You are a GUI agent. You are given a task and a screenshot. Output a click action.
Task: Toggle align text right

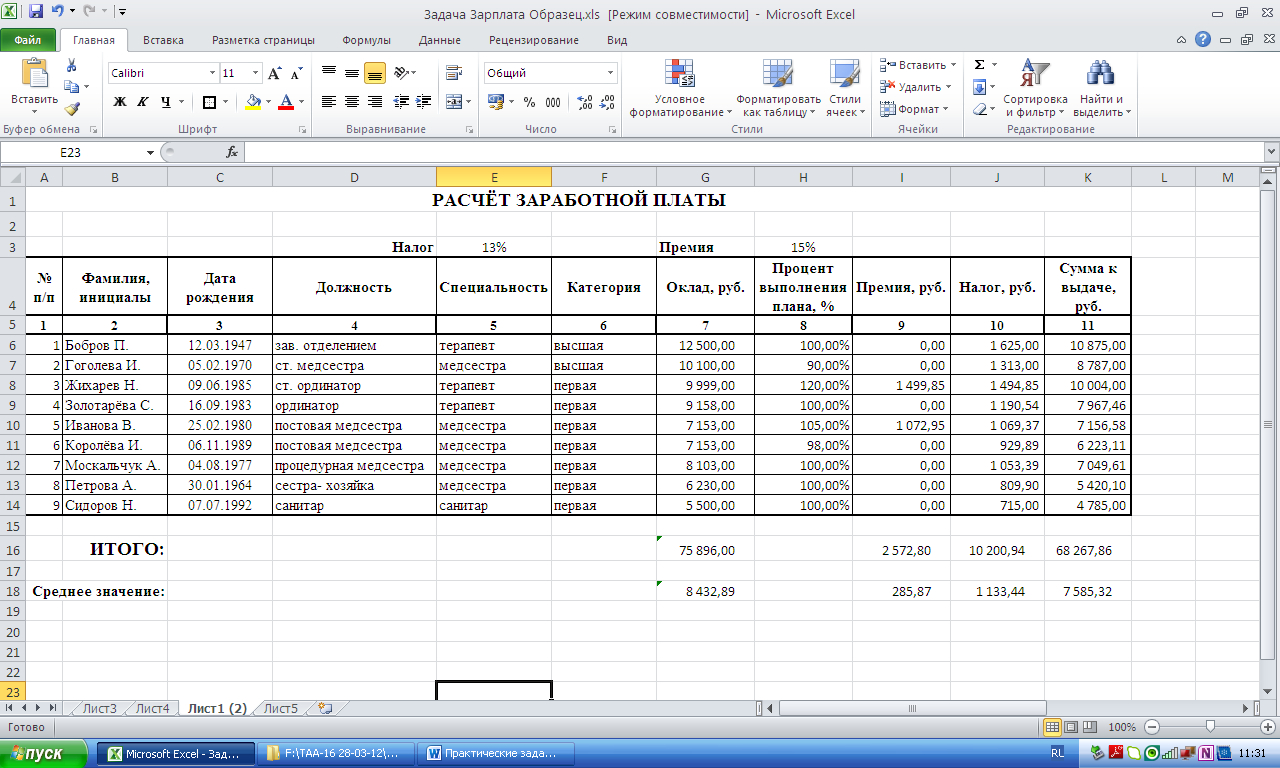(x=375, y=101)
